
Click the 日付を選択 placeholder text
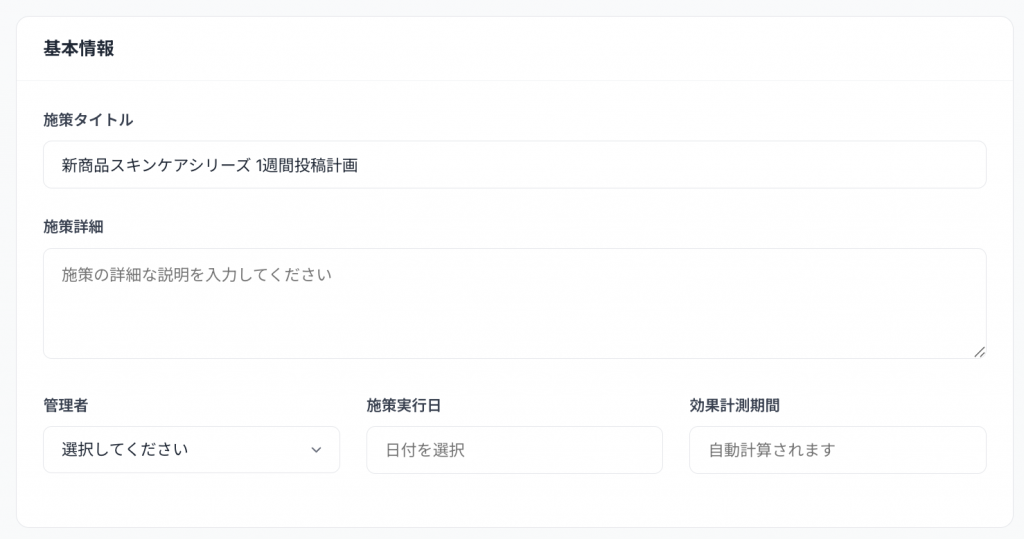tap(425, 450)
